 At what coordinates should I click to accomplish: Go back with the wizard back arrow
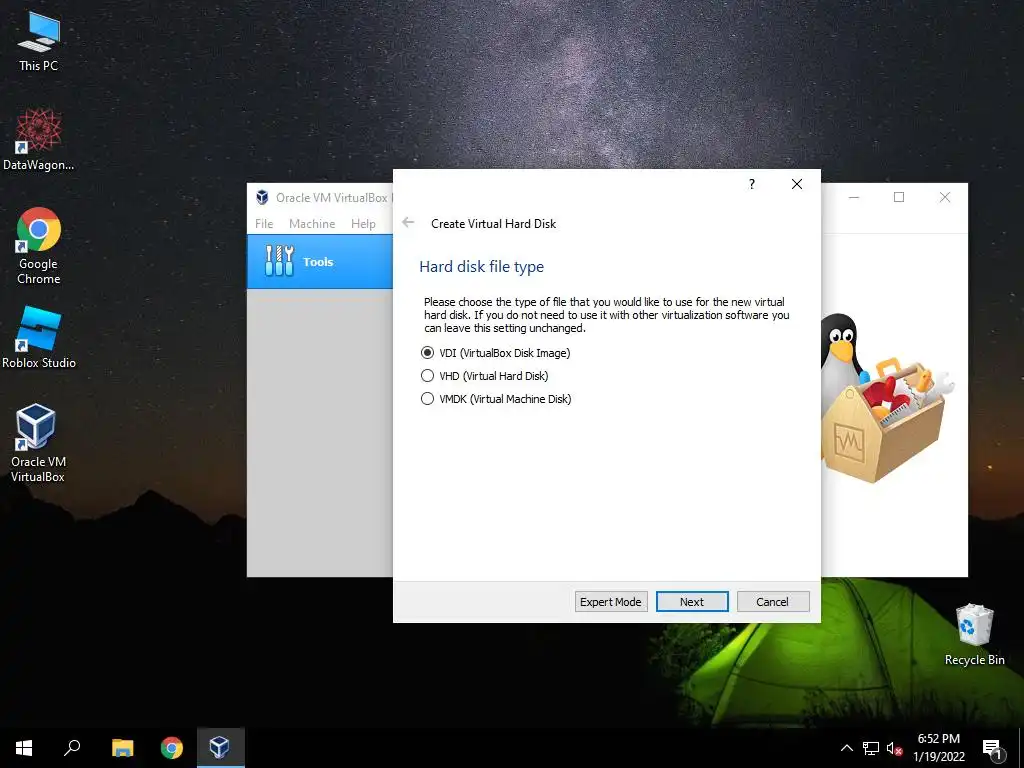(408, 223)
